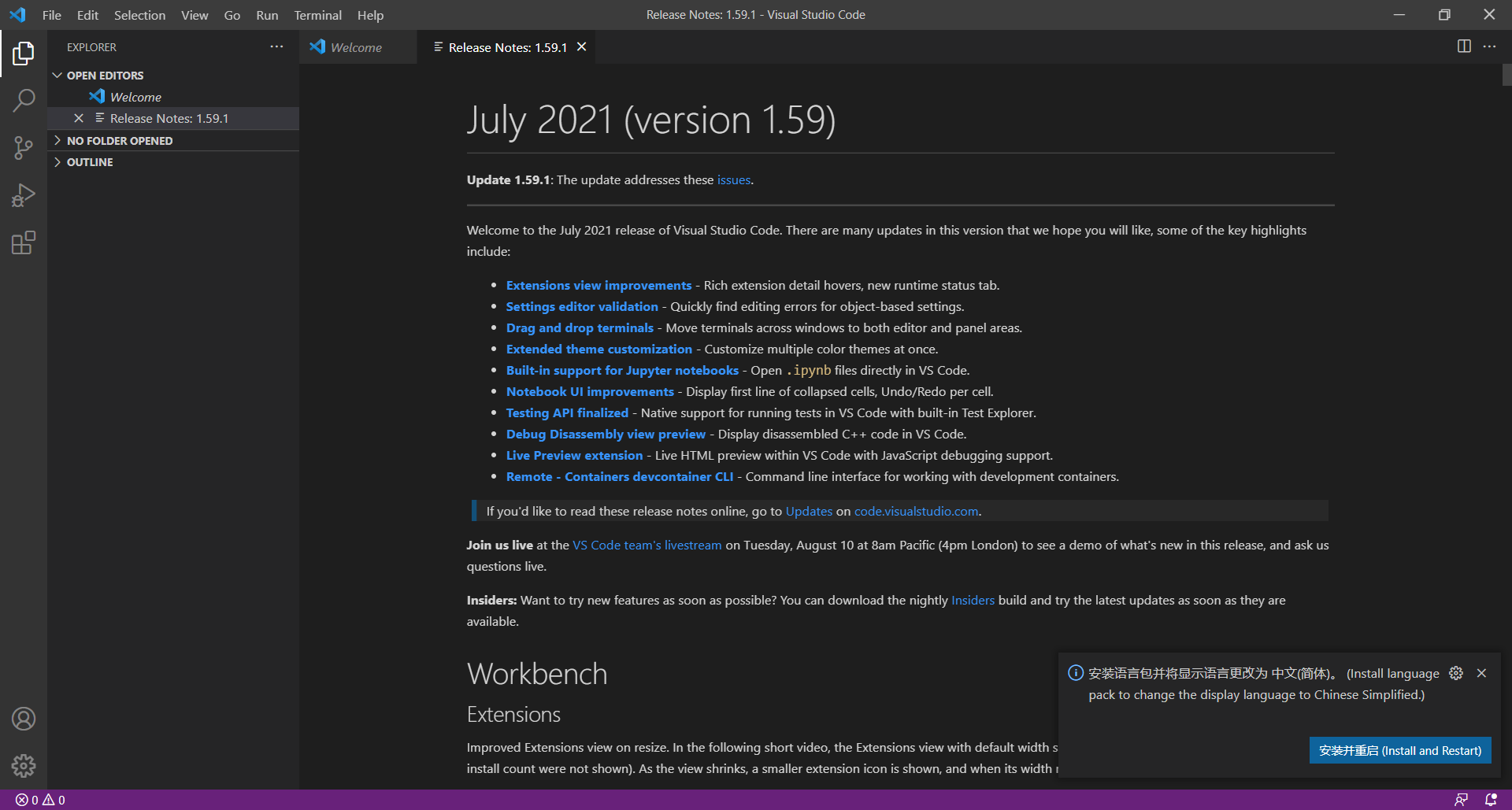The height and width of the screenshot is (810, 1512).
Task: Click the Install and Restart button
Action: pos(1400,750)
